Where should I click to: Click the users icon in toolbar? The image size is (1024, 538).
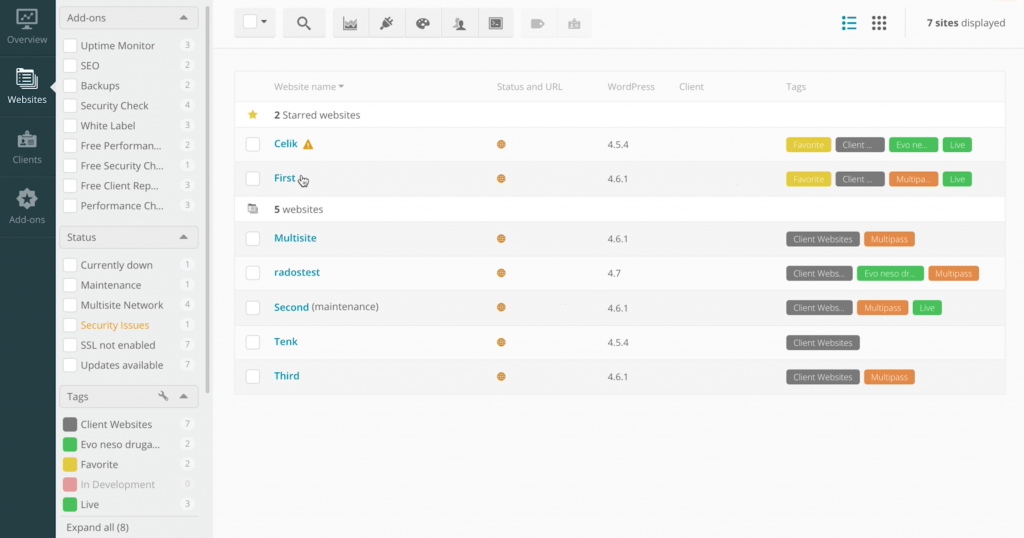[x=459, y=23]
